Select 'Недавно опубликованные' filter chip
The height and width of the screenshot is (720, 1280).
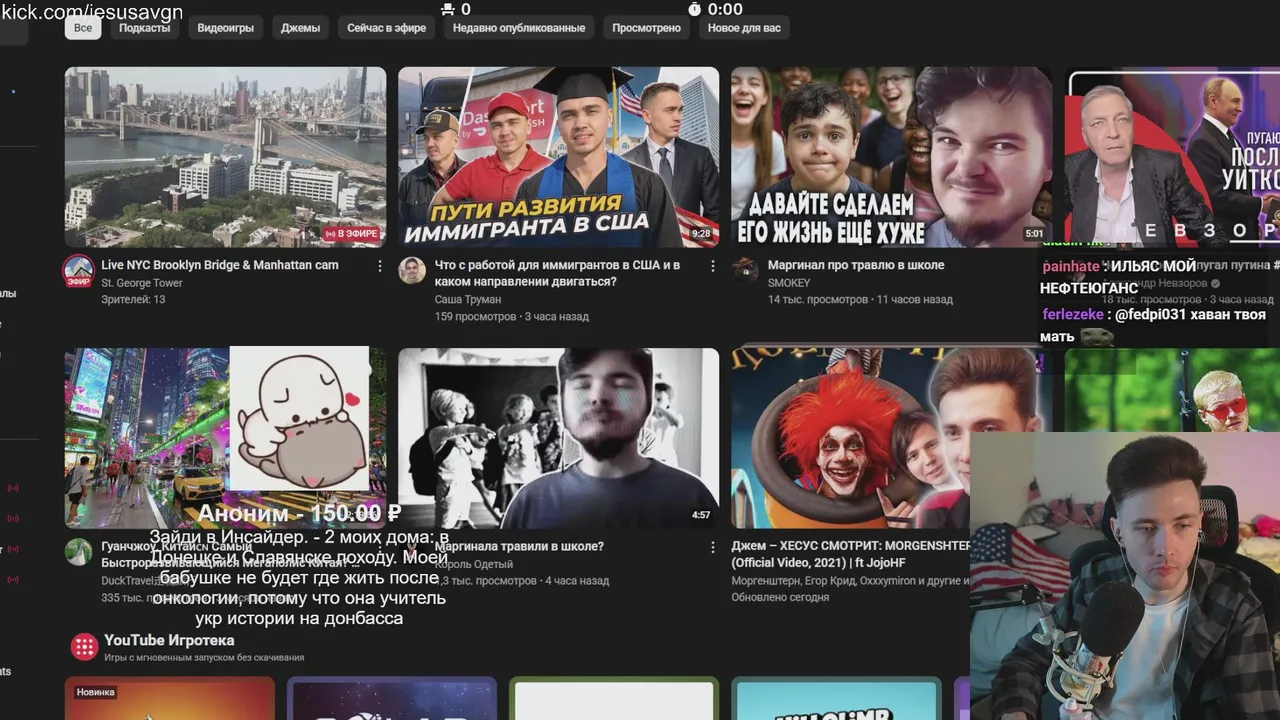519,28
